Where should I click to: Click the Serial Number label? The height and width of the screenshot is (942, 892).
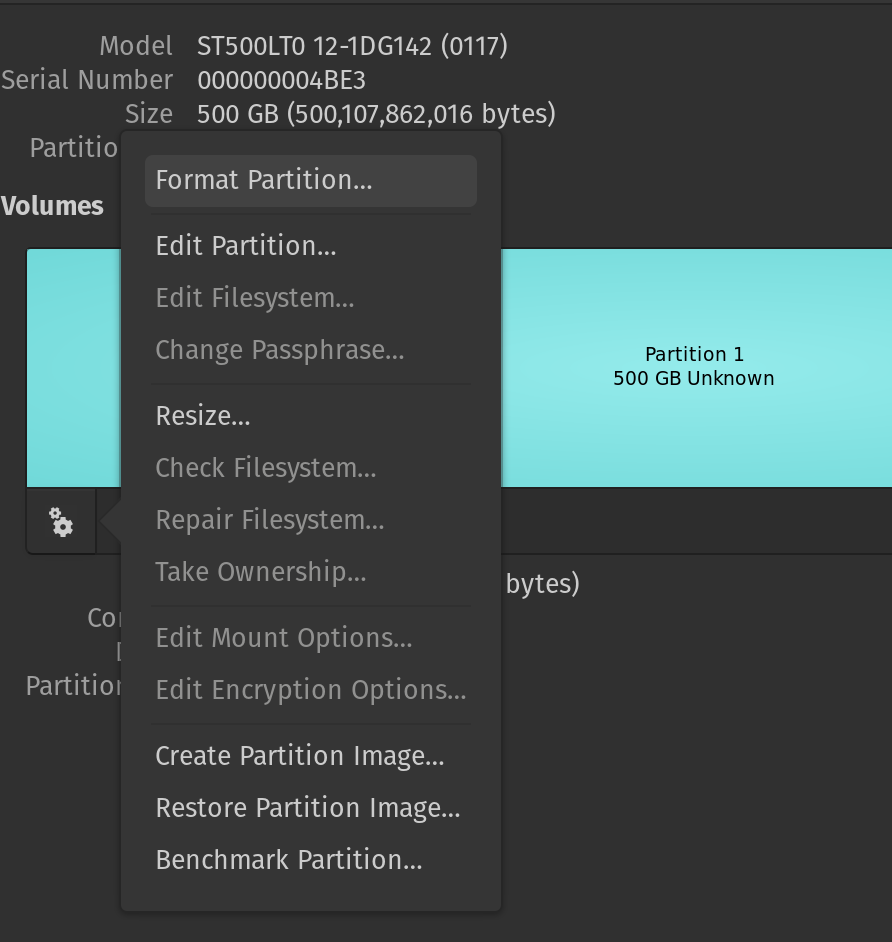87,80
